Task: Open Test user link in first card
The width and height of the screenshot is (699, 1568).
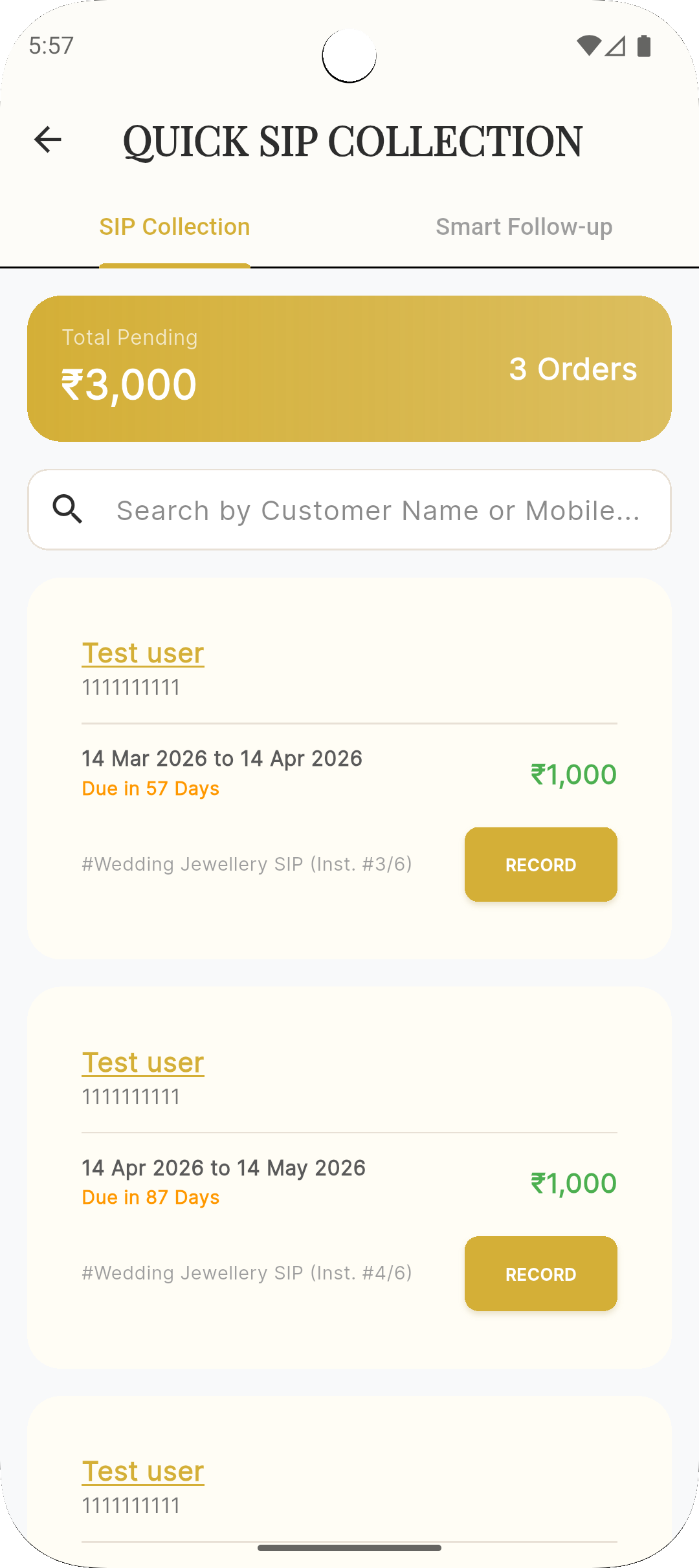Action: click(x=143, y=653)
